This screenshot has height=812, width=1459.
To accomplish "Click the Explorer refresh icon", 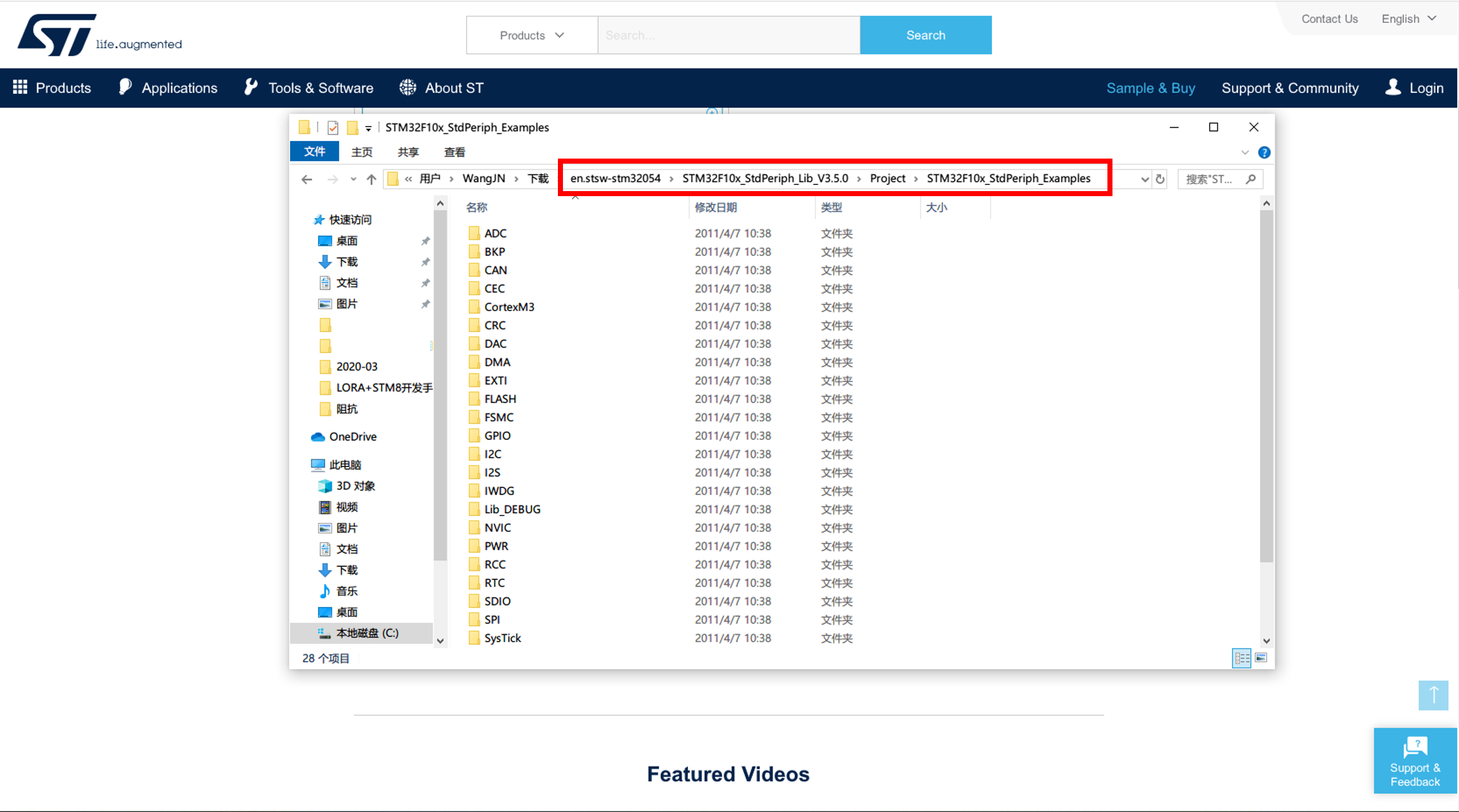I will pos(1160,179).
